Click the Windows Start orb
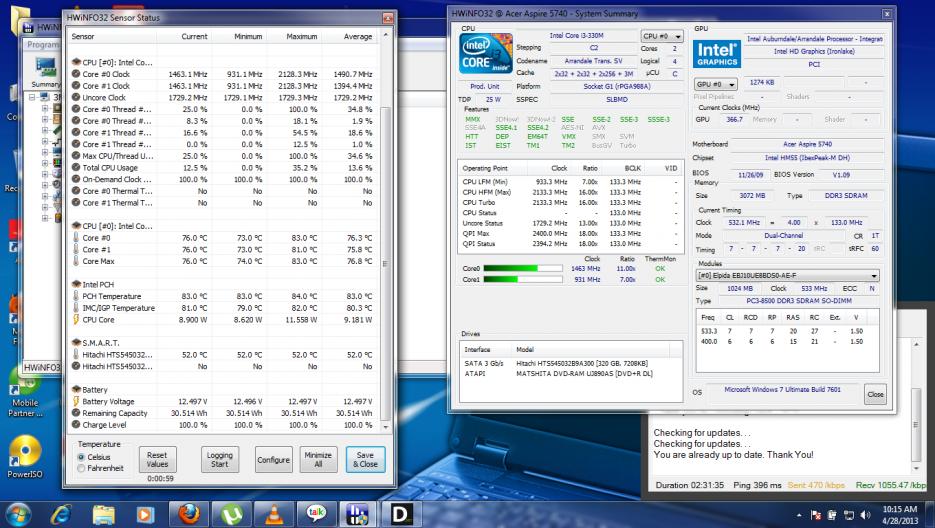The image size is (935, 528). (20, 512)
